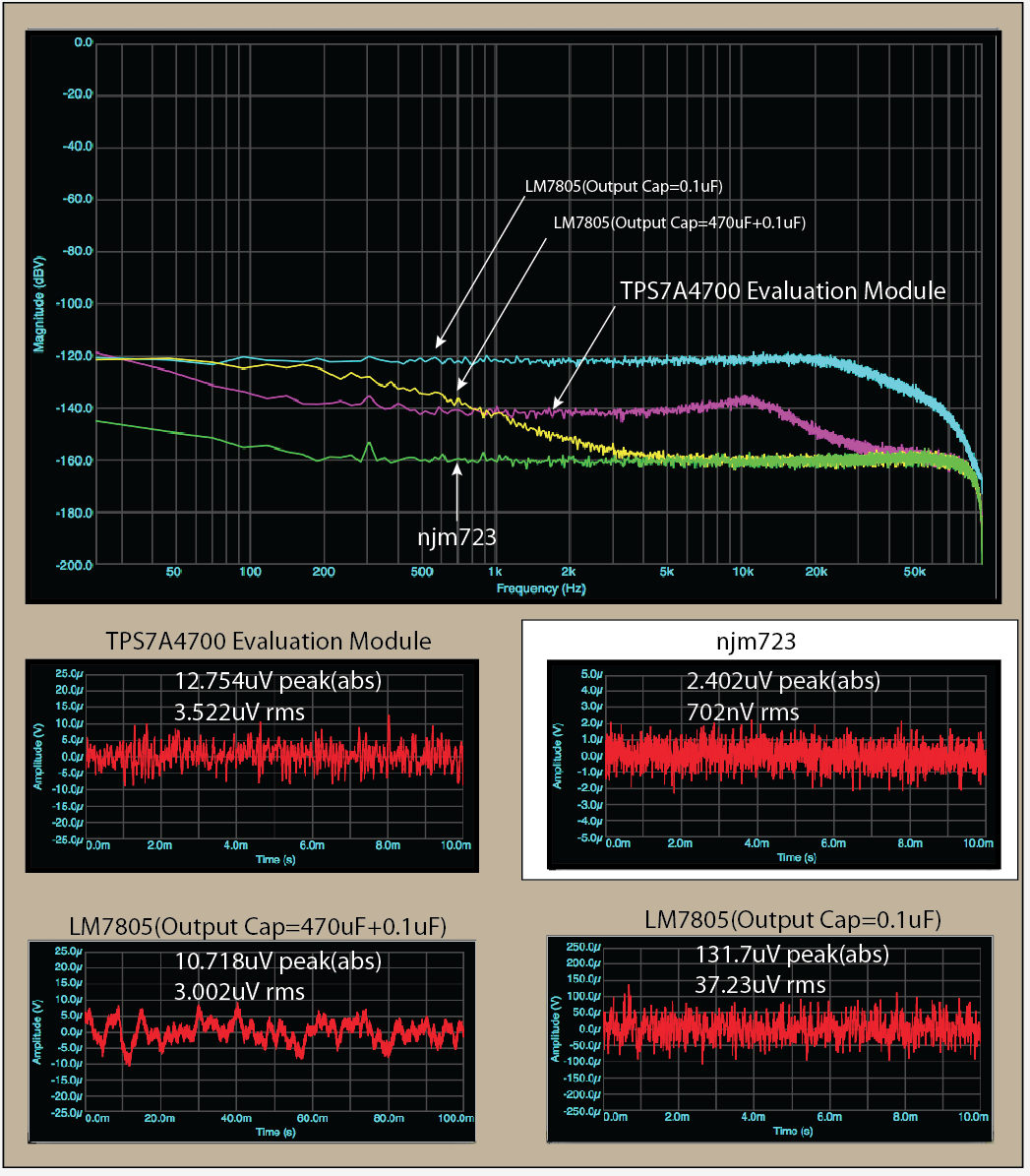Click the 'Magnitude (dBV)' axis title
1030x1176 pixels.
coord(39,304)
